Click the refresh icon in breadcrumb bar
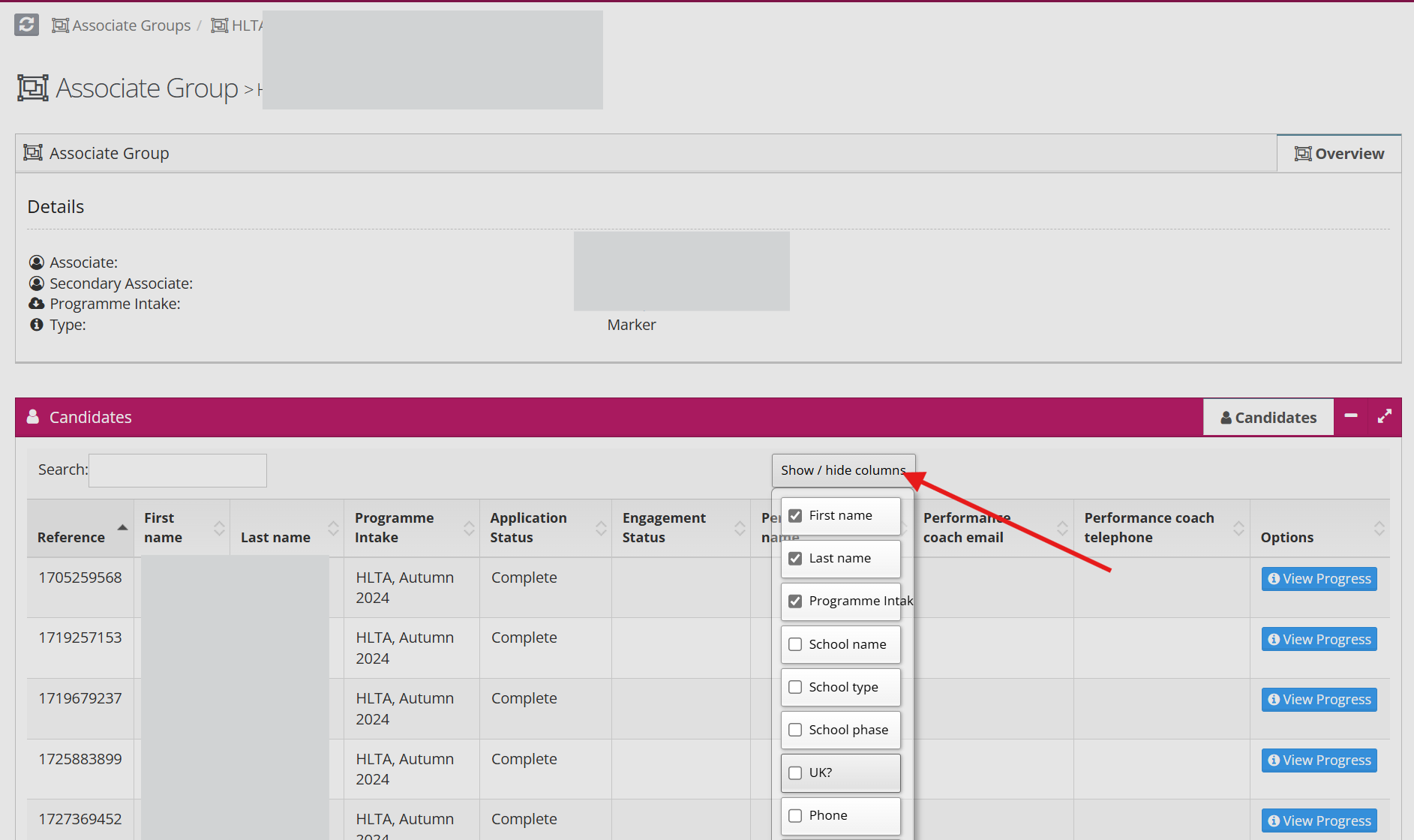Image resolution: width=1414 pixels, height=840 pixels. pyautogui.click(x=26, y=25)
